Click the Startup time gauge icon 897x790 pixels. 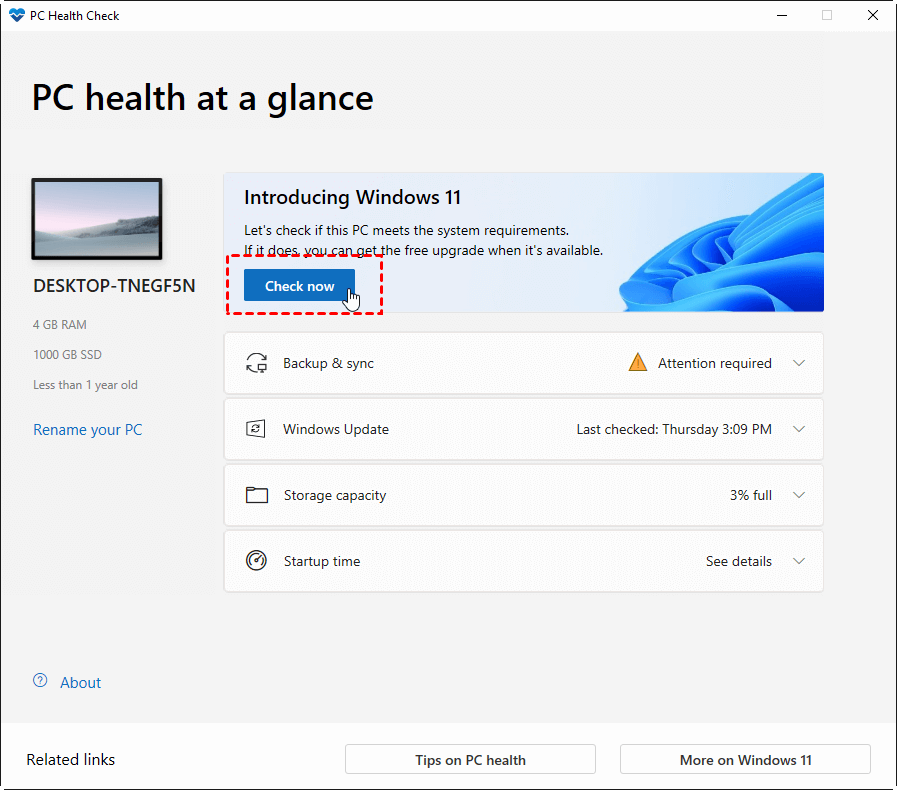tap(257, 561)
